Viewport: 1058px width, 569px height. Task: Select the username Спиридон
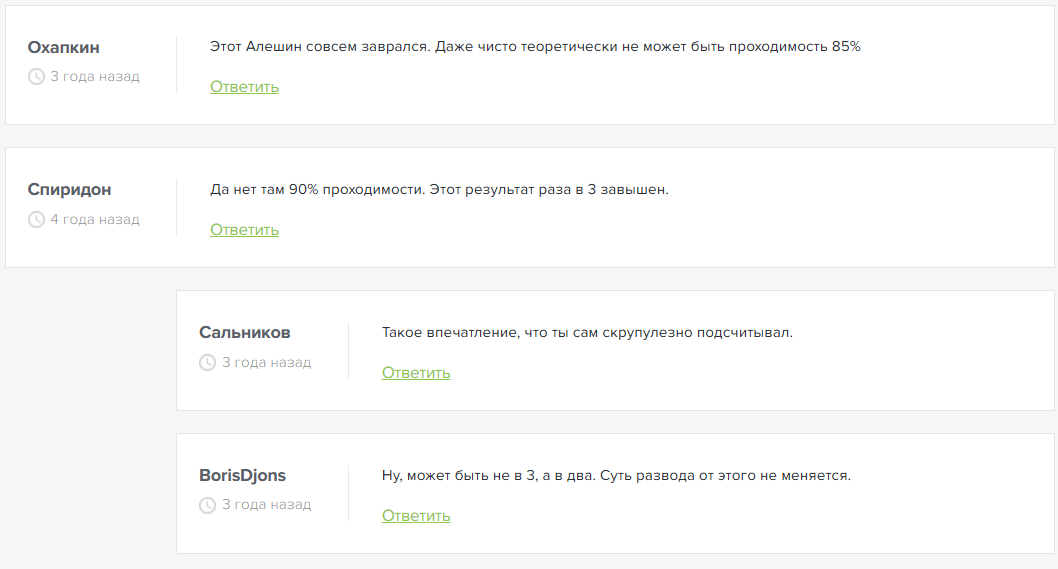pyautogui.click(x=69, y=190)
